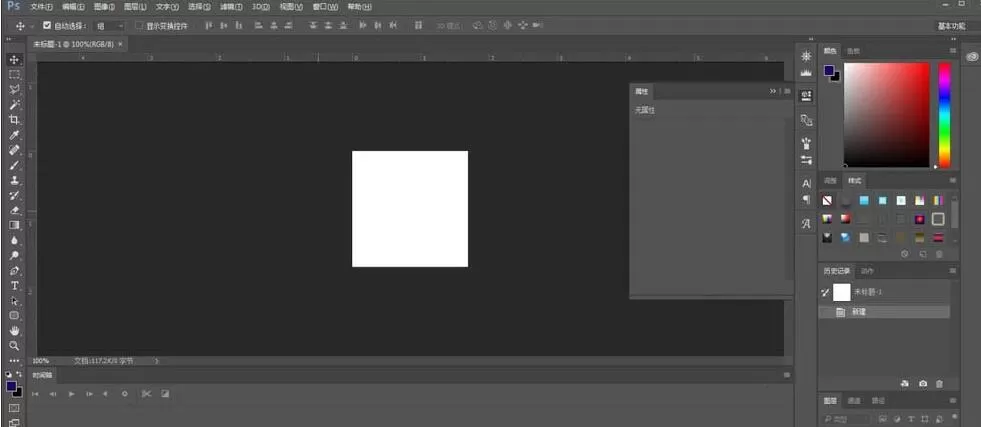The image size is (981, 427).
Task: Switch to the 通道 (Channels) tab
Action: [854, 401]
